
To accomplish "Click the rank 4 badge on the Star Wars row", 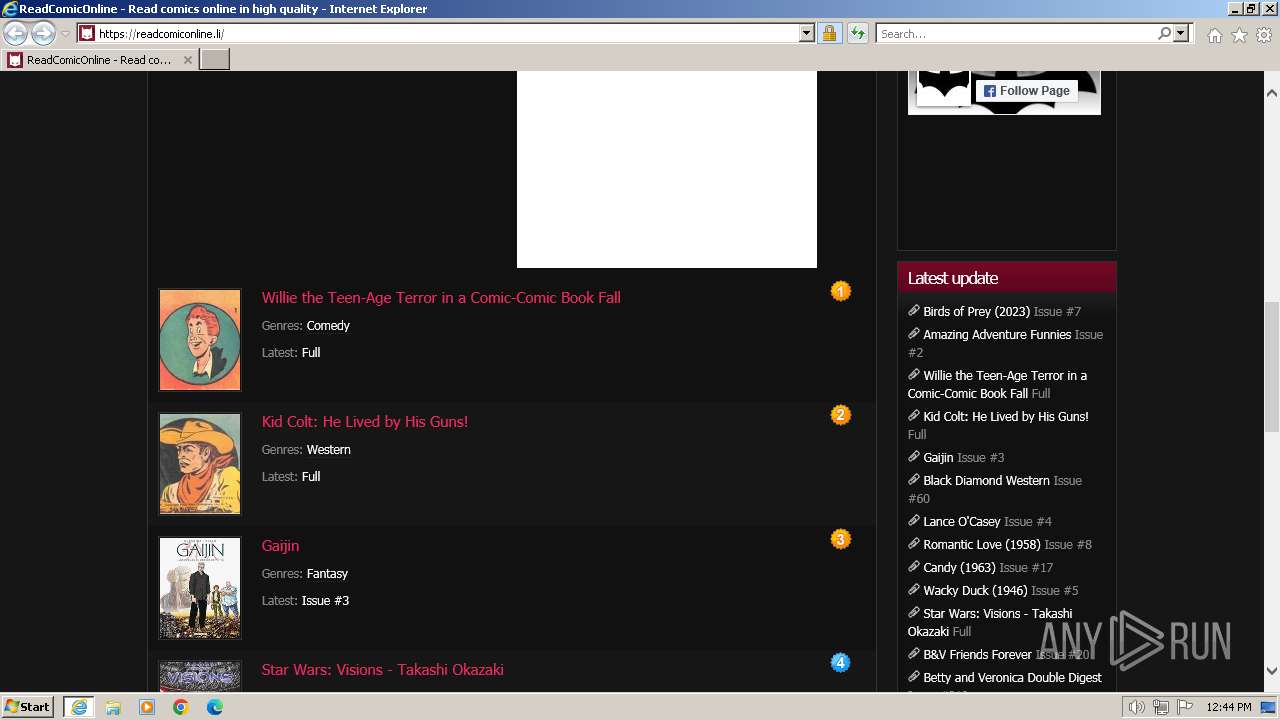I will (x=840, y=662).
